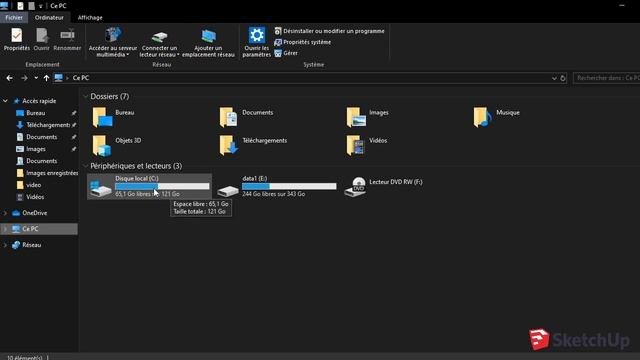Click the up-one-level arrow
640x360 pixels.
tap(47, 78)
